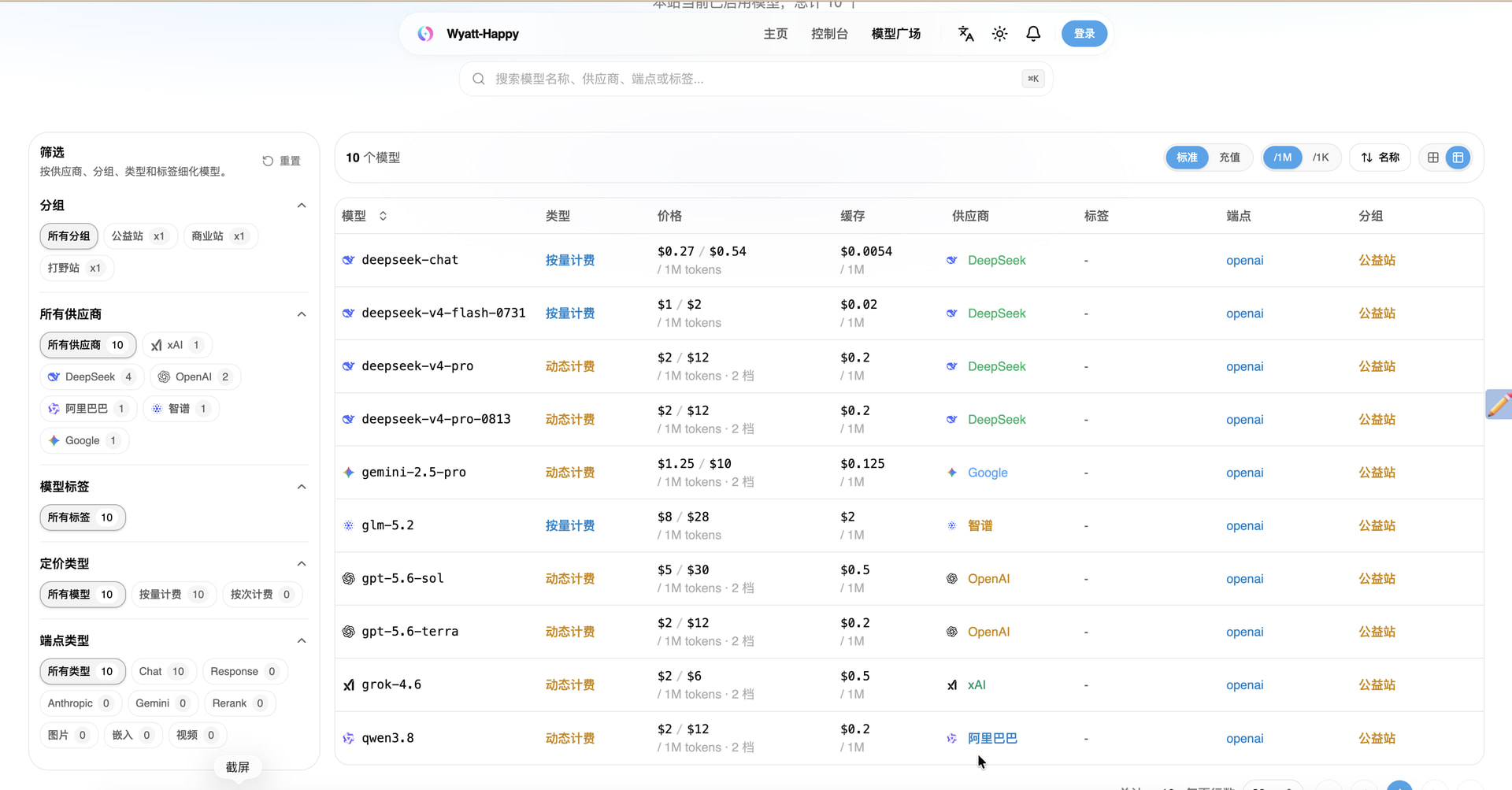Collapse the 端点类型 filter section
Image resolution: width=1512 pixels, height=790 pixels.
pyautogui.click(x=302, y=641)
